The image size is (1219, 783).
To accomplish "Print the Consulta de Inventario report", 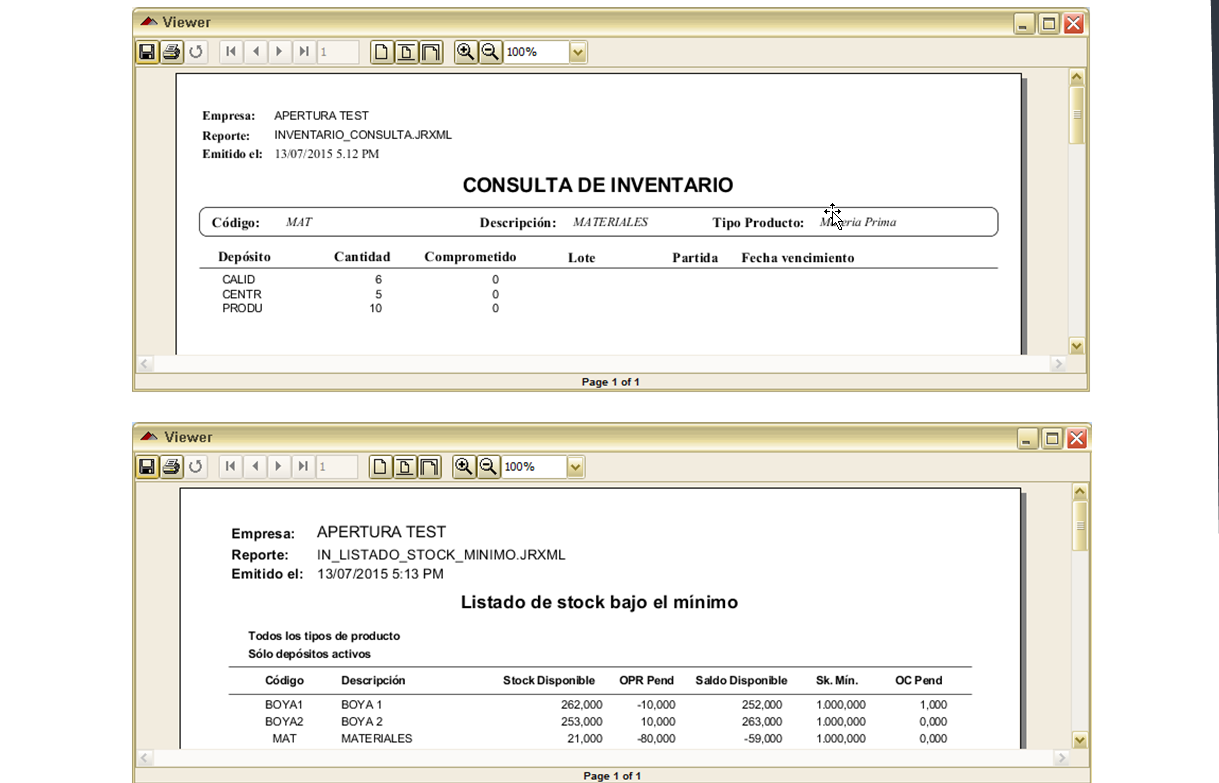I will 171,52.
